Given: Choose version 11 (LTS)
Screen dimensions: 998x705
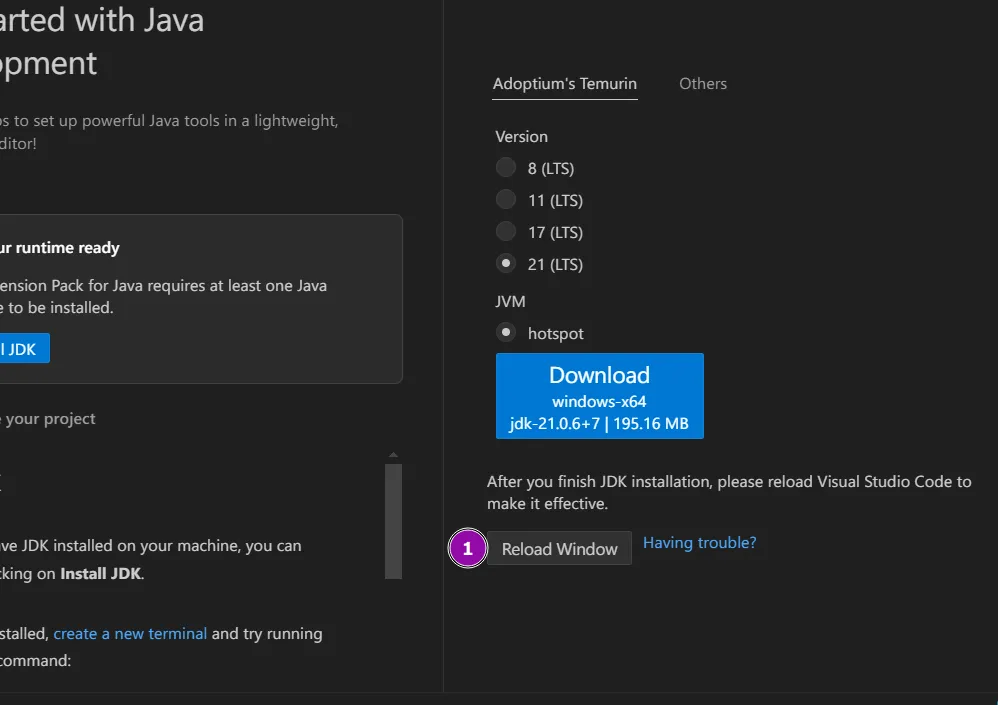Looking at the screenshot, I should [507, 200].
